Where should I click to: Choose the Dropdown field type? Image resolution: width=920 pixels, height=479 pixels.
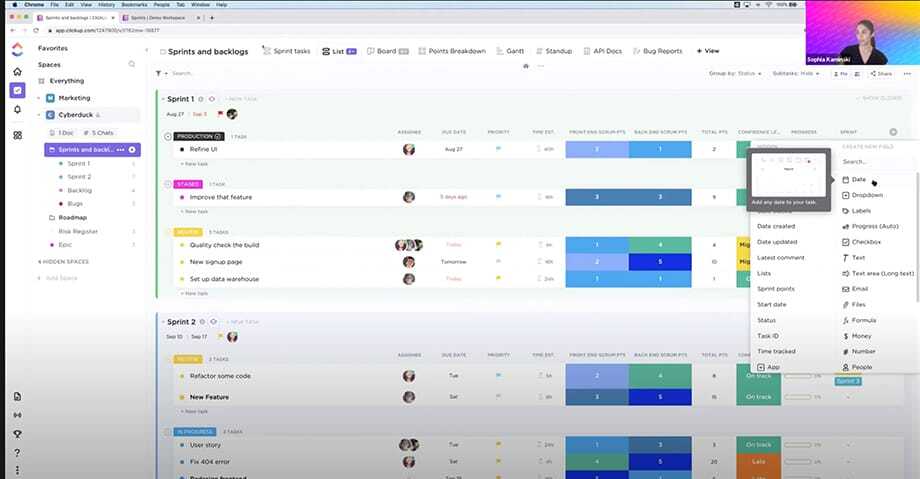click(x=862, y=195)
